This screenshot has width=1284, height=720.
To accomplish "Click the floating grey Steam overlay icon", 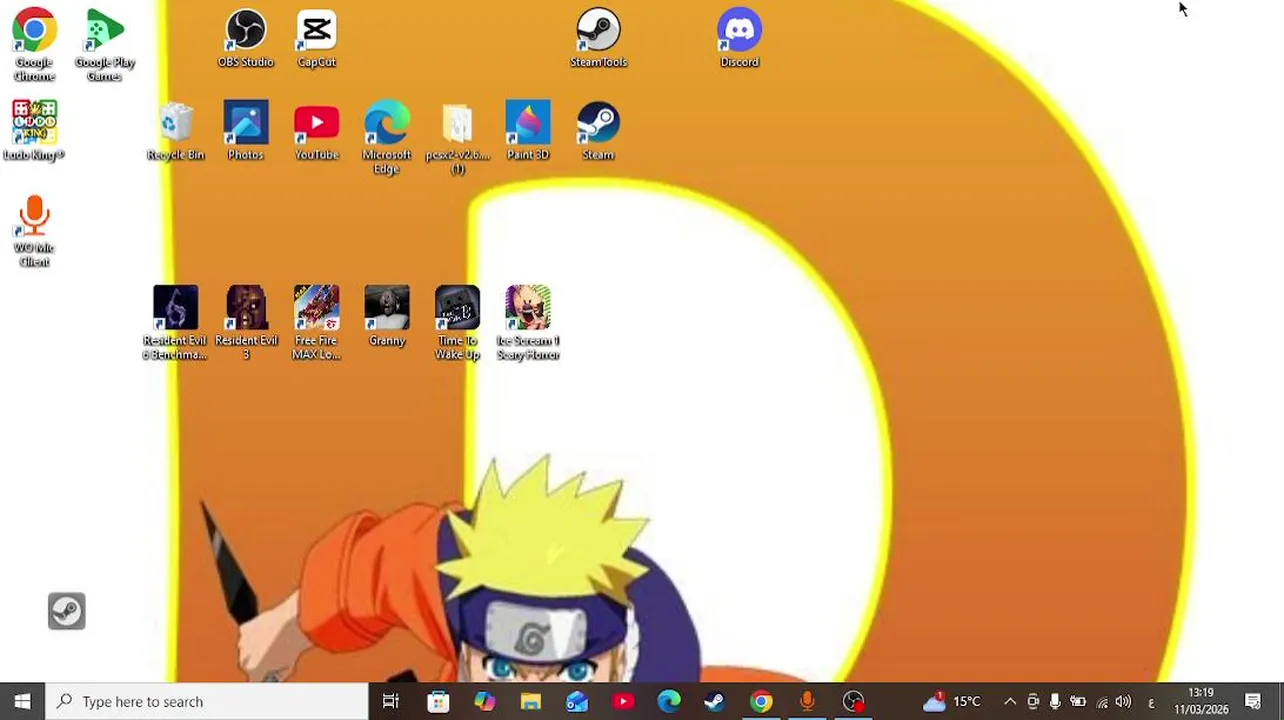I will tap(67, 611).
